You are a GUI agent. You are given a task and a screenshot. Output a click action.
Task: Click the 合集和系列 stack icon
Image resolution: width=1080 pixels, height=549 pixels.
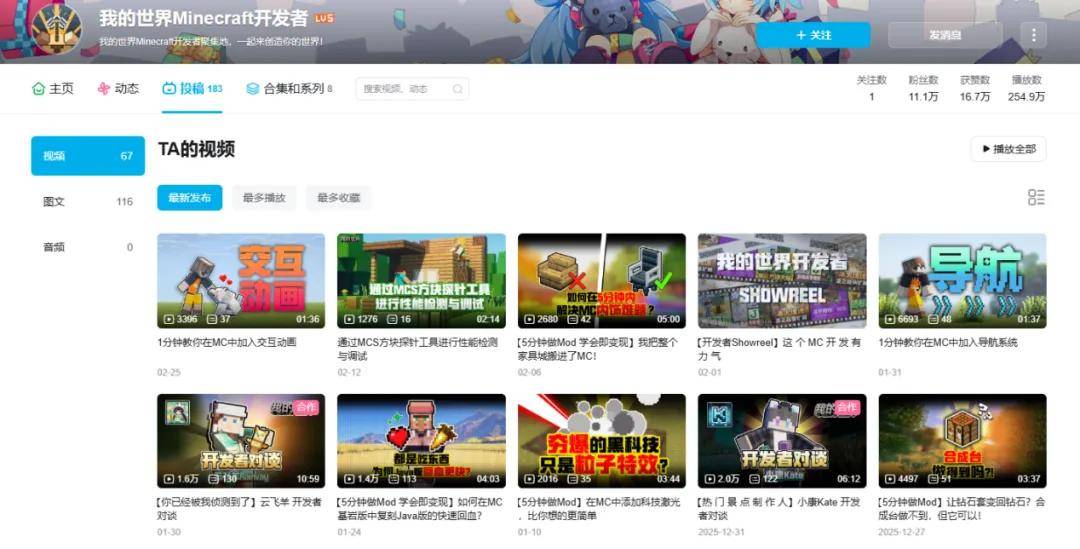tap(253, 89)
